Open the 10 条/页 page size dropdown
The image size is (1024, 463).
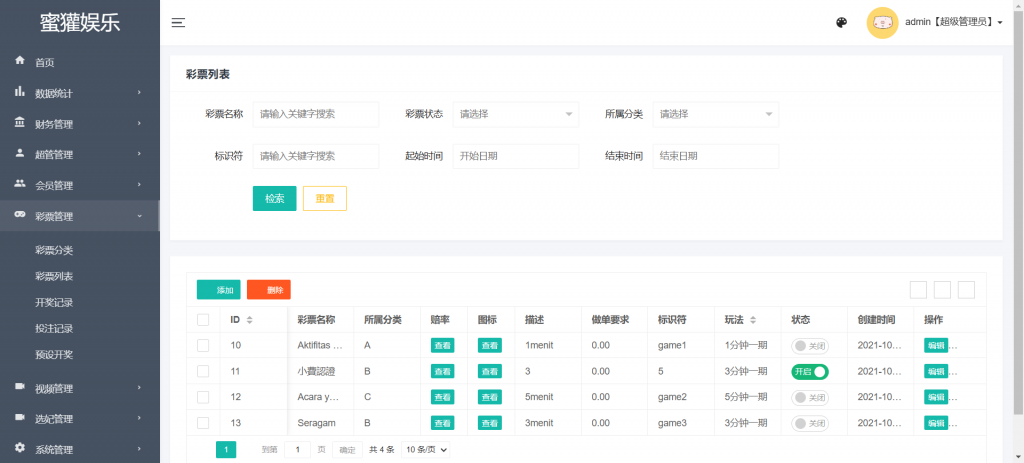[425, 449]
